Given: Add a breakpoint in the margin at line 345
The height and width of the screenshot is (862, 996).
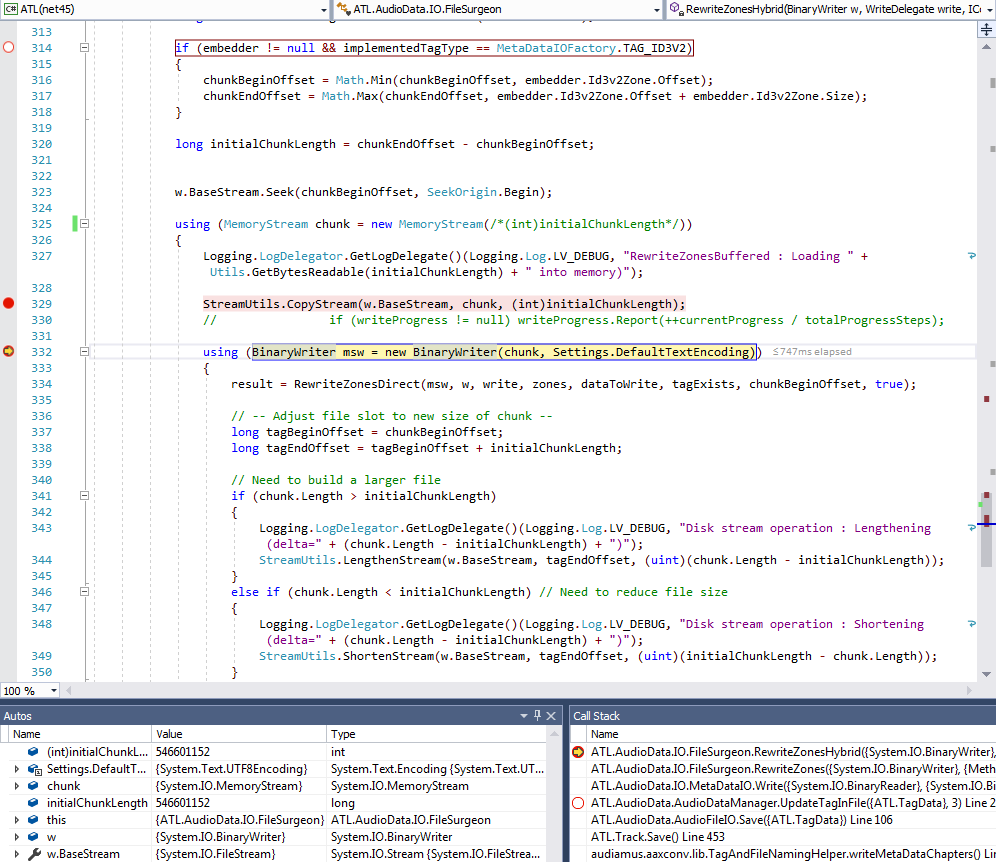Looking at the screenshot, I should [8, 575].
